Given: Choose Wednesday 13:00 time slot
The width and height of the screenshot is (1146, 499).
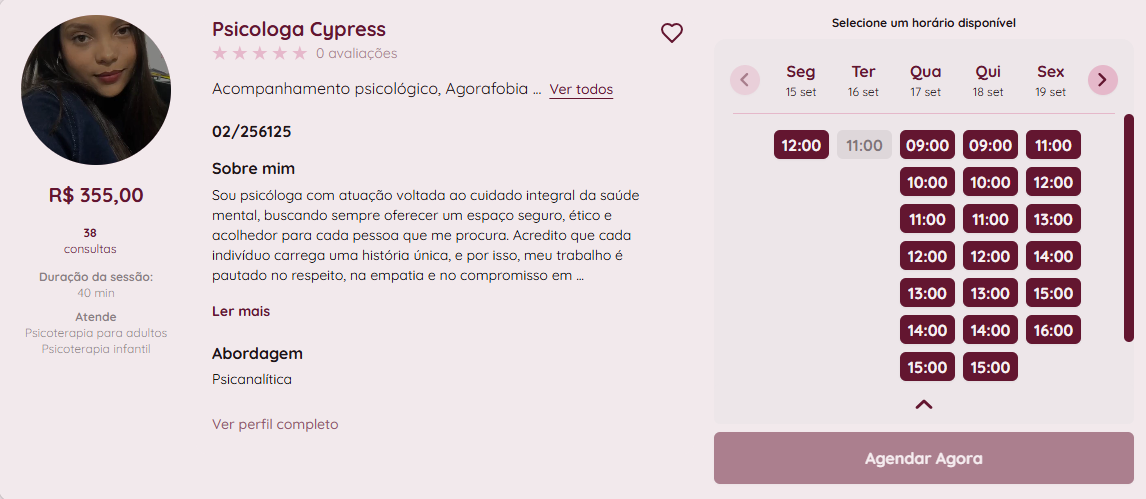Looking at the screenshot, I should [927, 293].
